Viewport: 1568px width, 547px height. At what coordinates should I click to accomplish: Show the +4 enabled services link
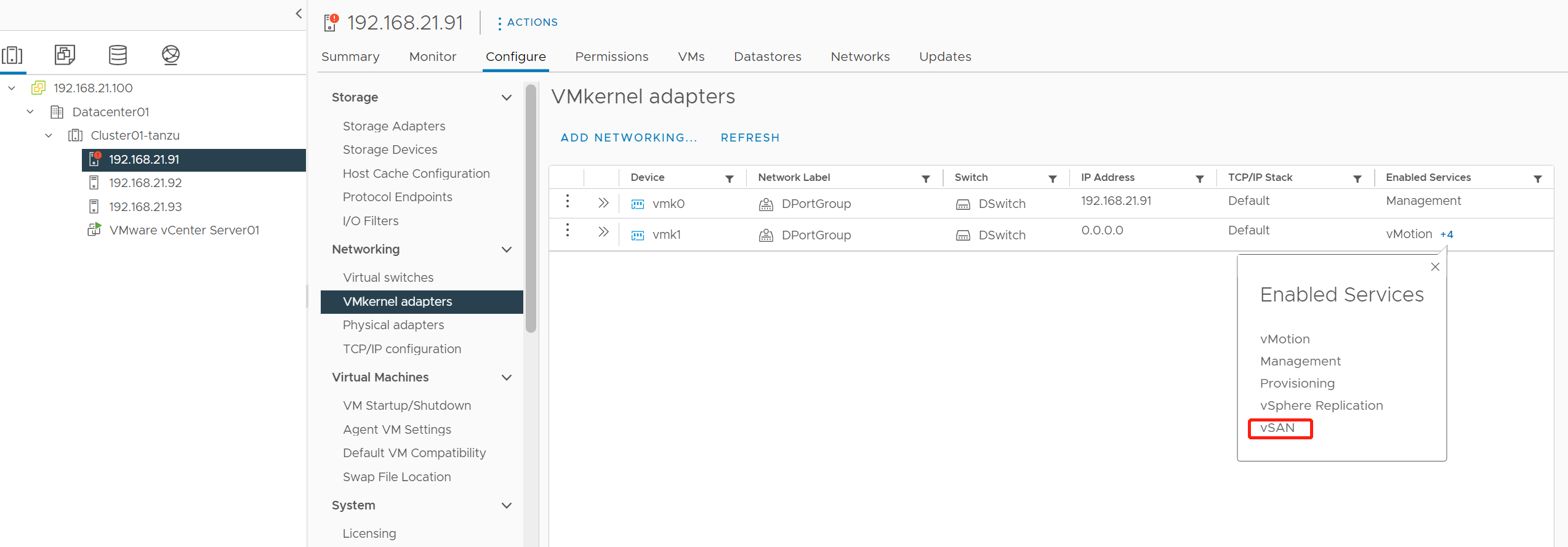(x=1447, y=234)
